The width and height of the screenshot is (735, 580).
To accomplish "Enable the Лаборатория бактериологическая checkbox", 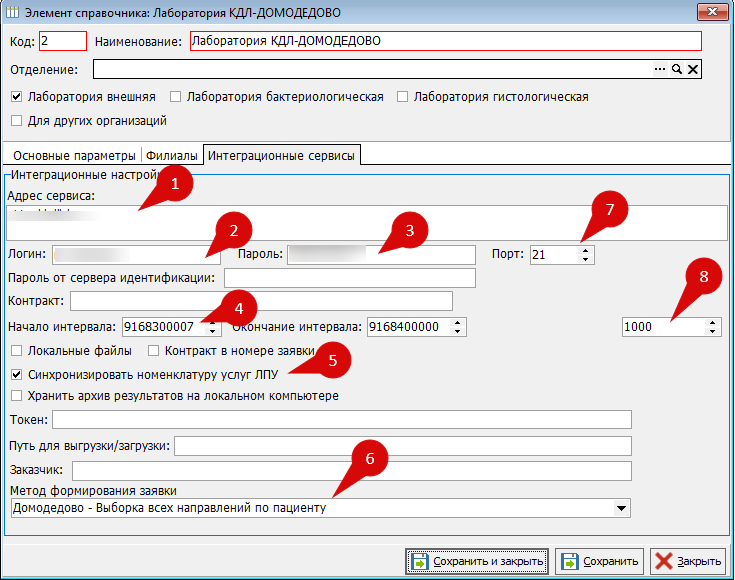I will [x=176, y=97].
